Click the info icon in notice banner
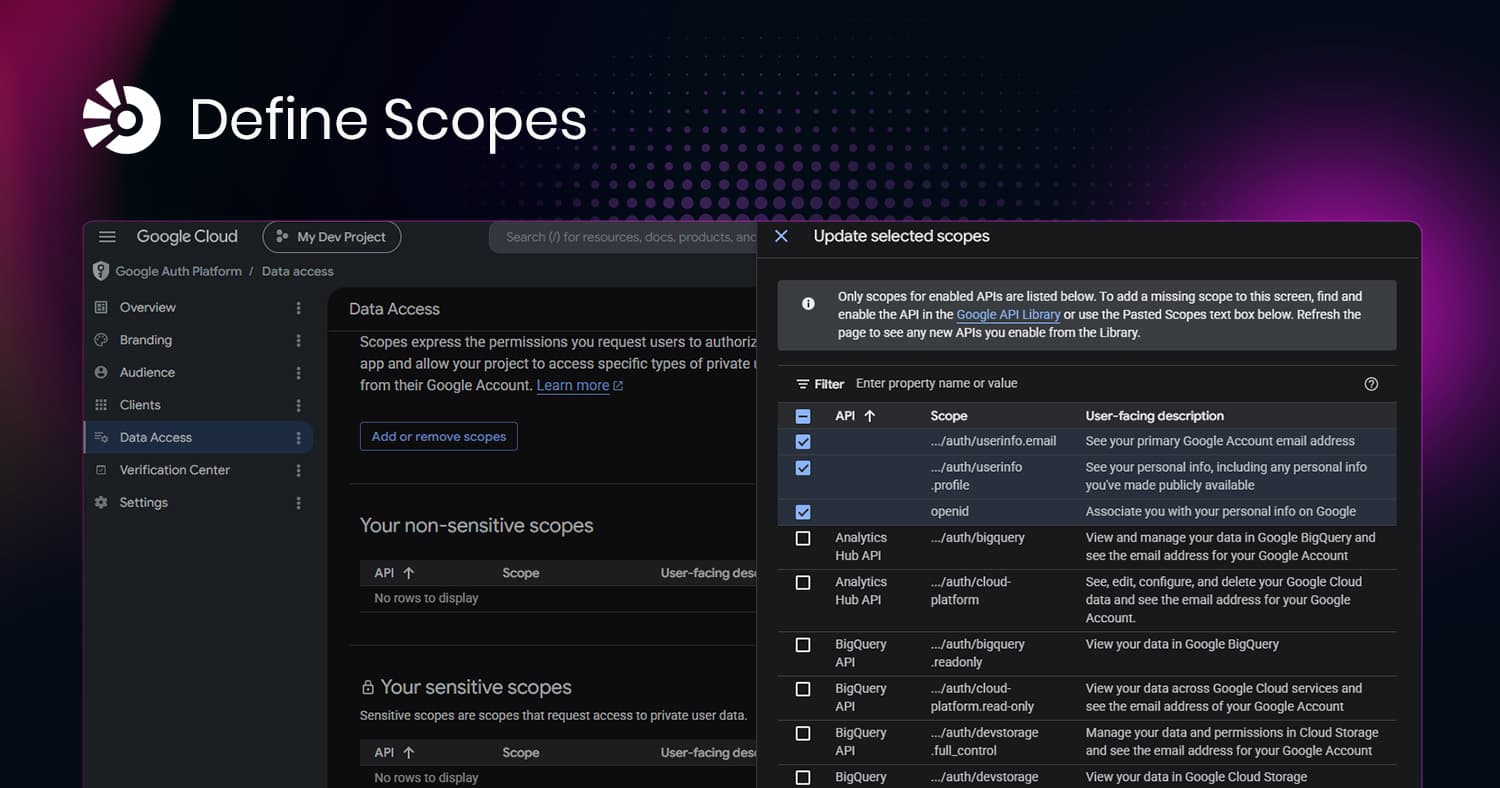1500x788 pixels. pos(808,304)
